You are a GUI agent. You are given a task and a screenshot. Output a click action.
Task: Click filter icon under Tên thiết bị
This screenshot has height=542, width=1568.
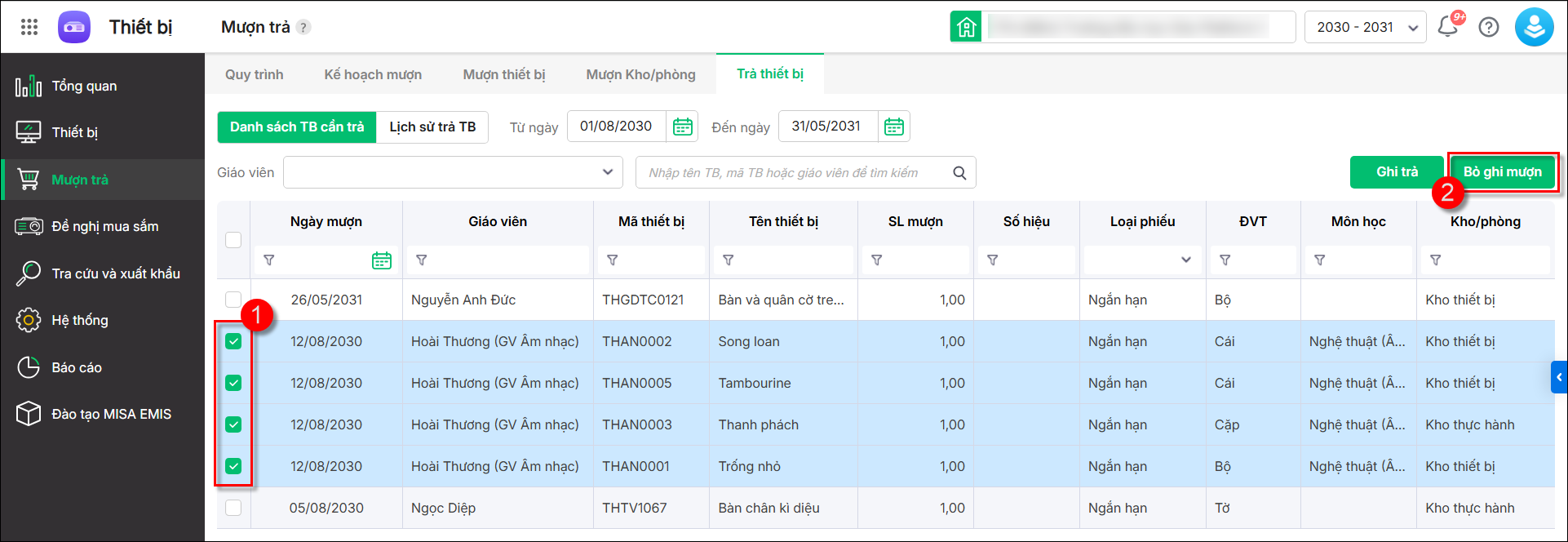(x=729, y=260)
